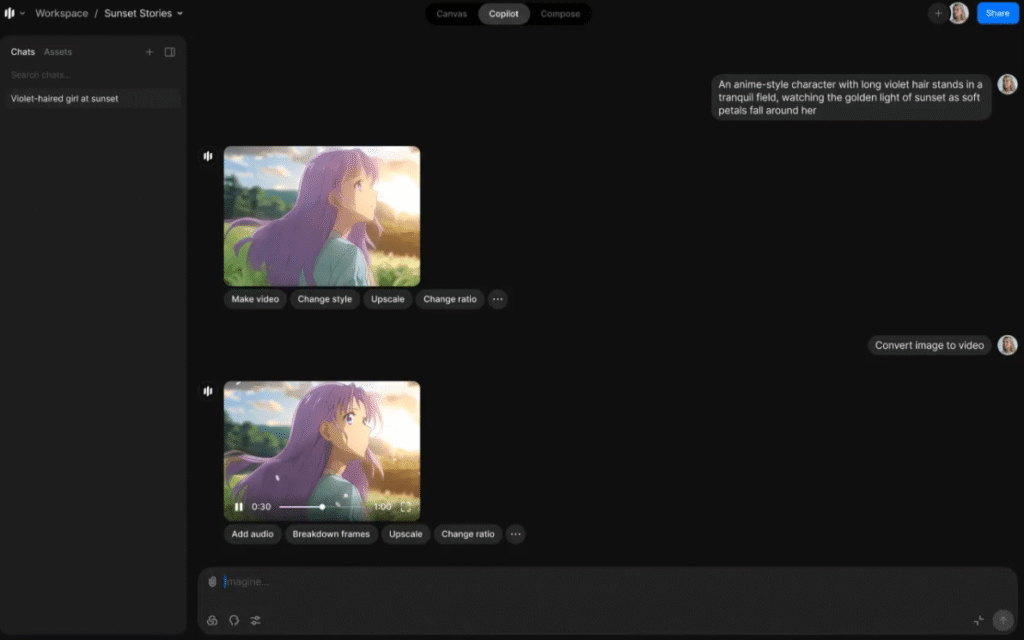Start a new chat with the plus icon
Viewport: 1024px width, 640px height.
[149, 51]
